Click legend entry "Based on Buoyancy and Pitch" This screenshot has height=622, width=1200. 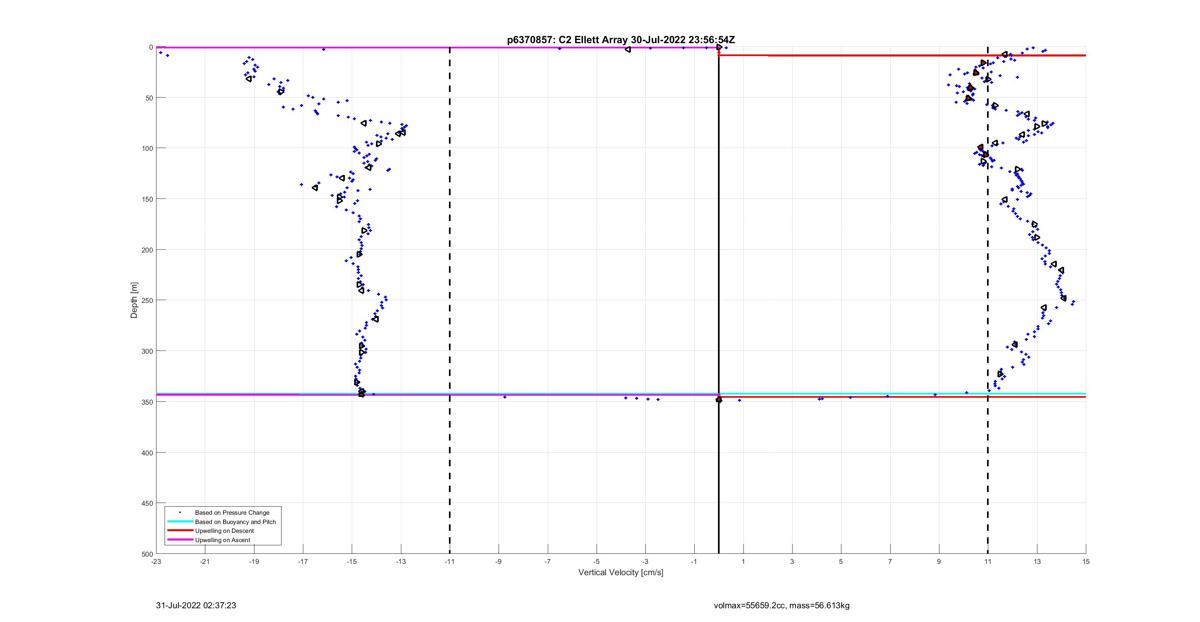[236, 522]
